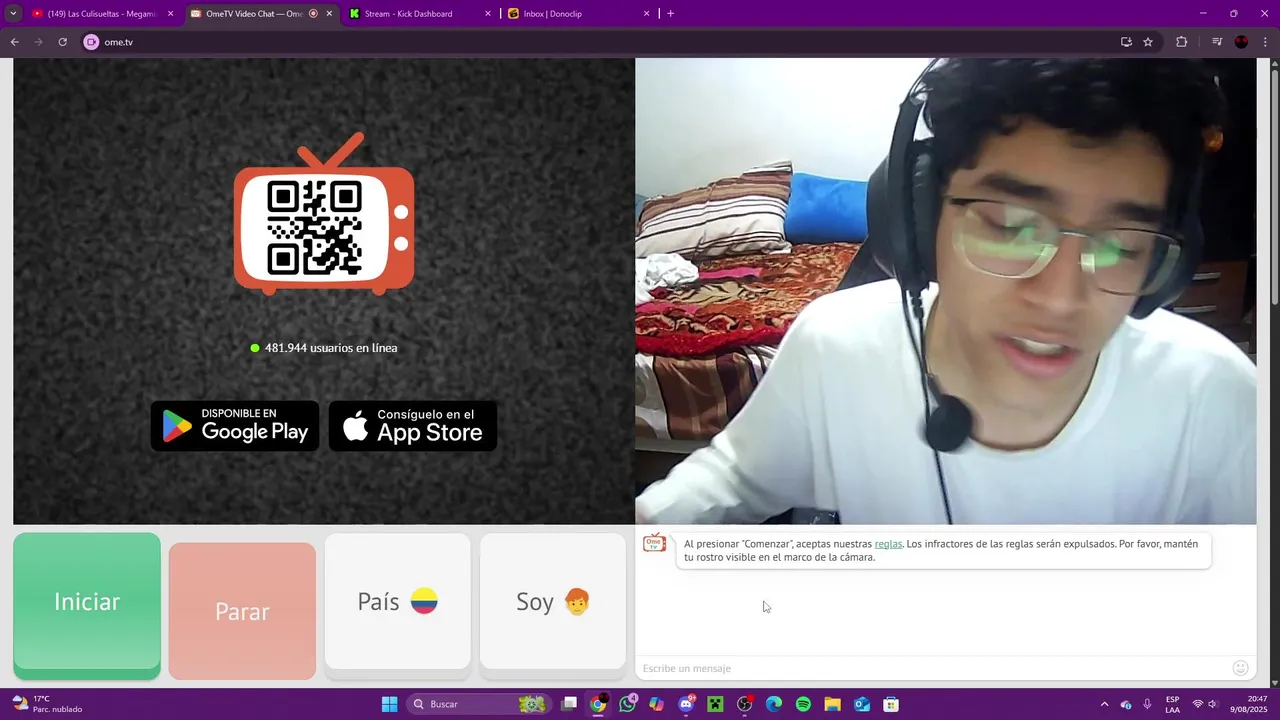Open OBS Studio from the taskbar
The height and width of the screenshot is (720, 1280).
[744, 704]
